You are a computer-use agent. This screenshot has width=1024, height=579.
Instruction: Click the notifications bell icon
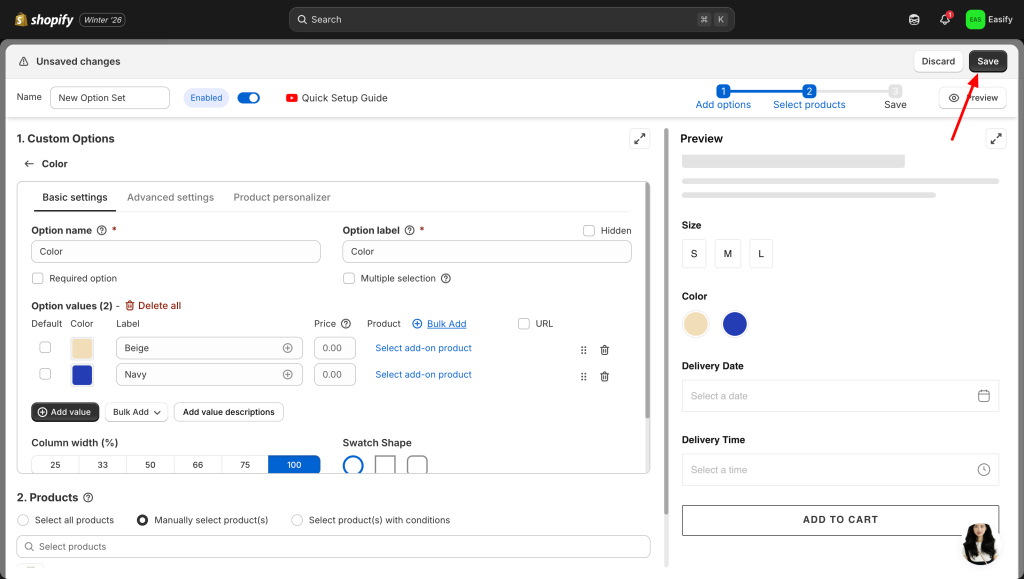click(x=944, y=20)
